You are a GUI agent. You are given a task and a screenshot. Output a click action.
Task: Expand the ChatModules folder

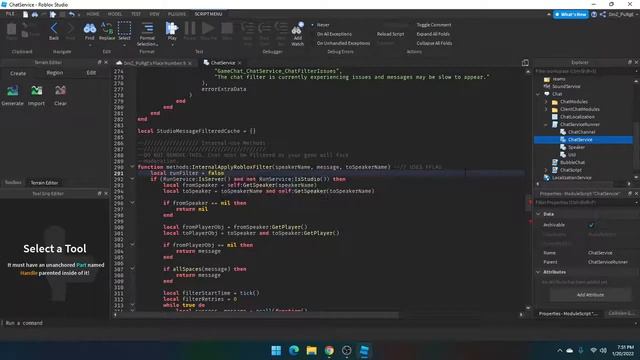[546, 102]
